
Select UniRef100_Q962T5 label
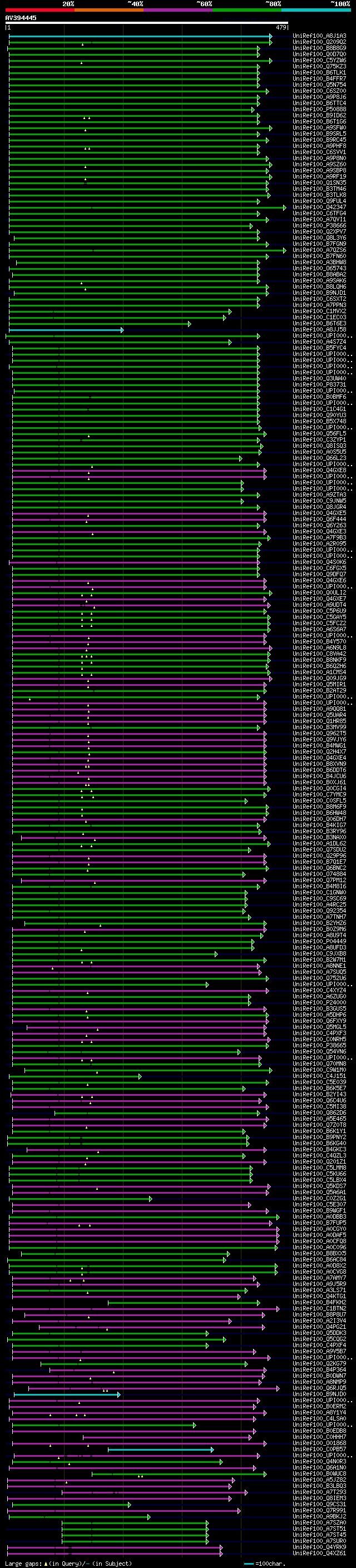click(x=319, y=733)
